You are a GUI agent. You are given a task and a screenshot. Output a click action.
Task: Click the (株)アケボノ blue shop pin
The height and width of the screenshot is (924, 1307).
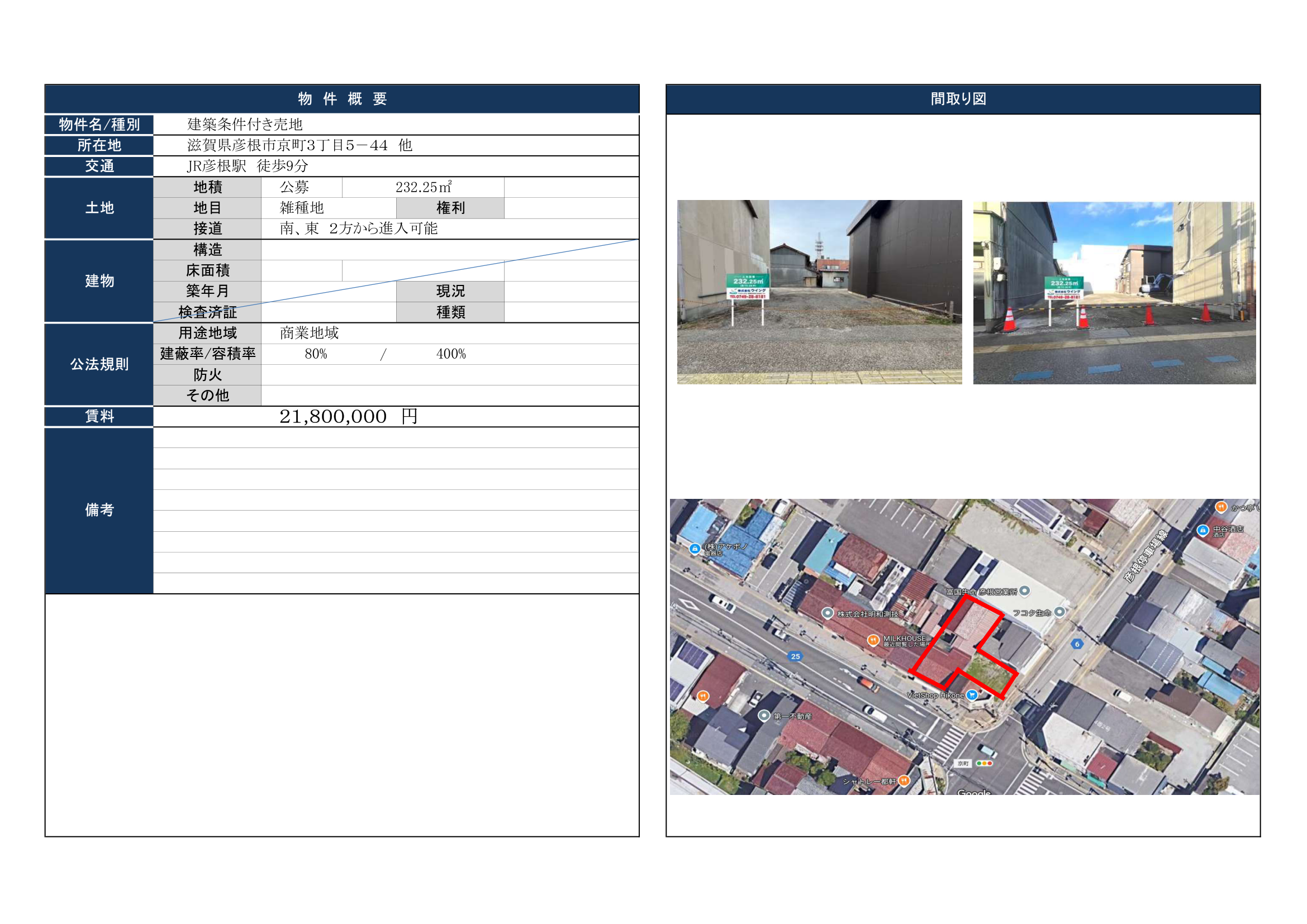[695, 549]
